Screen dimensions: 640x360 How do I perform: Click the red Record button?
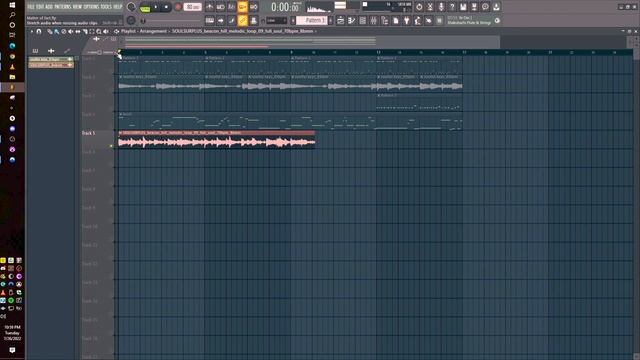[x=178, y=7]
